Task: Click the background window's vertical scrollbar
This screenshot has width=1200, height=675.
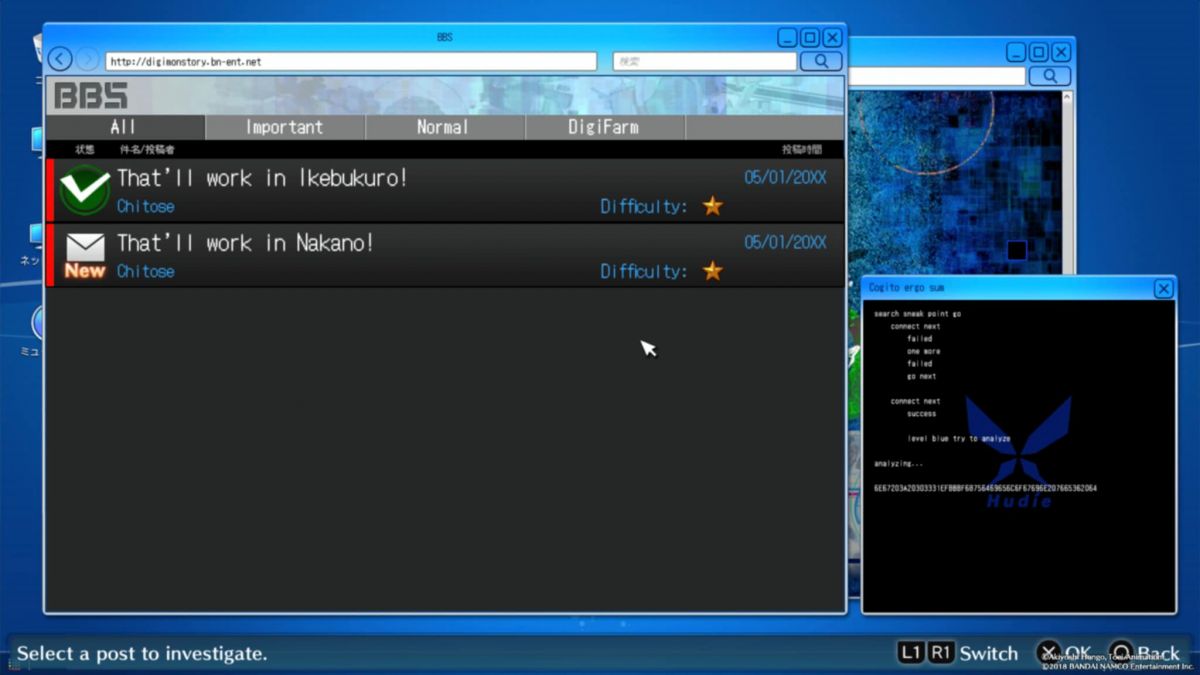Action: pyautogui.click(x=1067, y=182)
